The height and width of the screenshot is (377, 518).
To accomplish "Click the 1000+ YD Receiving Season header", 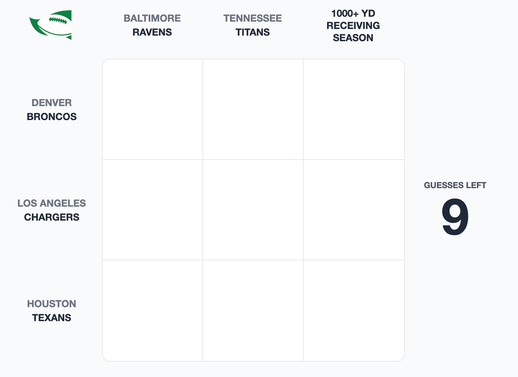I will pos(353,25).
